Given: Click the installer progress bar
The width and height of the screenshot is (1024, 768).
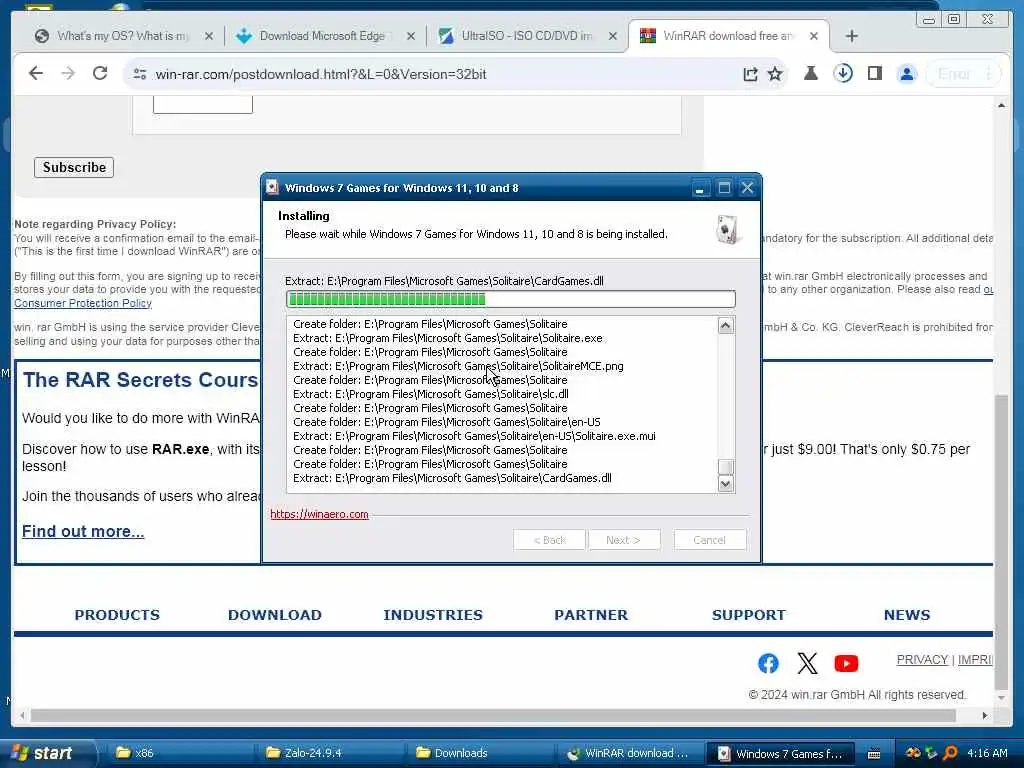Looking at the screenshot, I should [511, 299].
